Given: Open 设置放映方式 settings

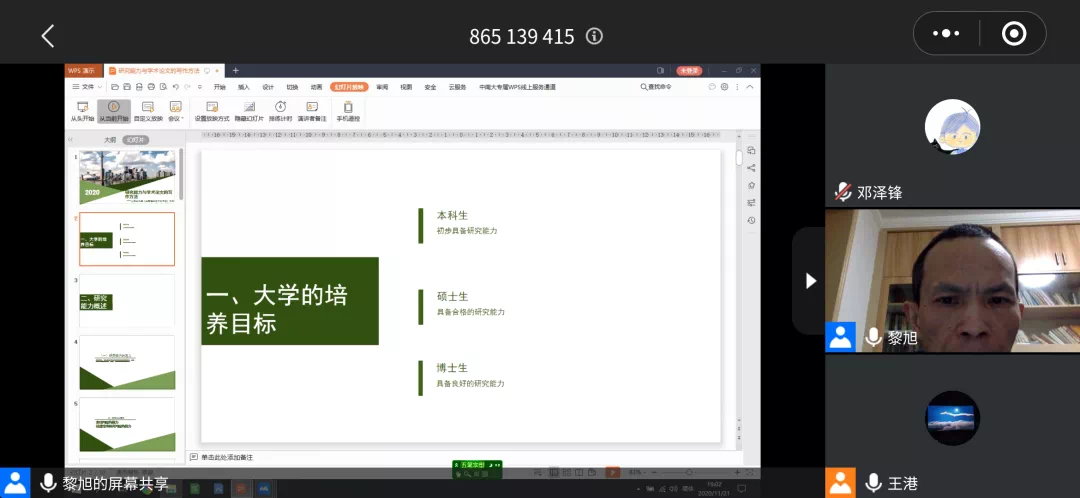Looking at the screenshot, I should [x=212, y=110].
